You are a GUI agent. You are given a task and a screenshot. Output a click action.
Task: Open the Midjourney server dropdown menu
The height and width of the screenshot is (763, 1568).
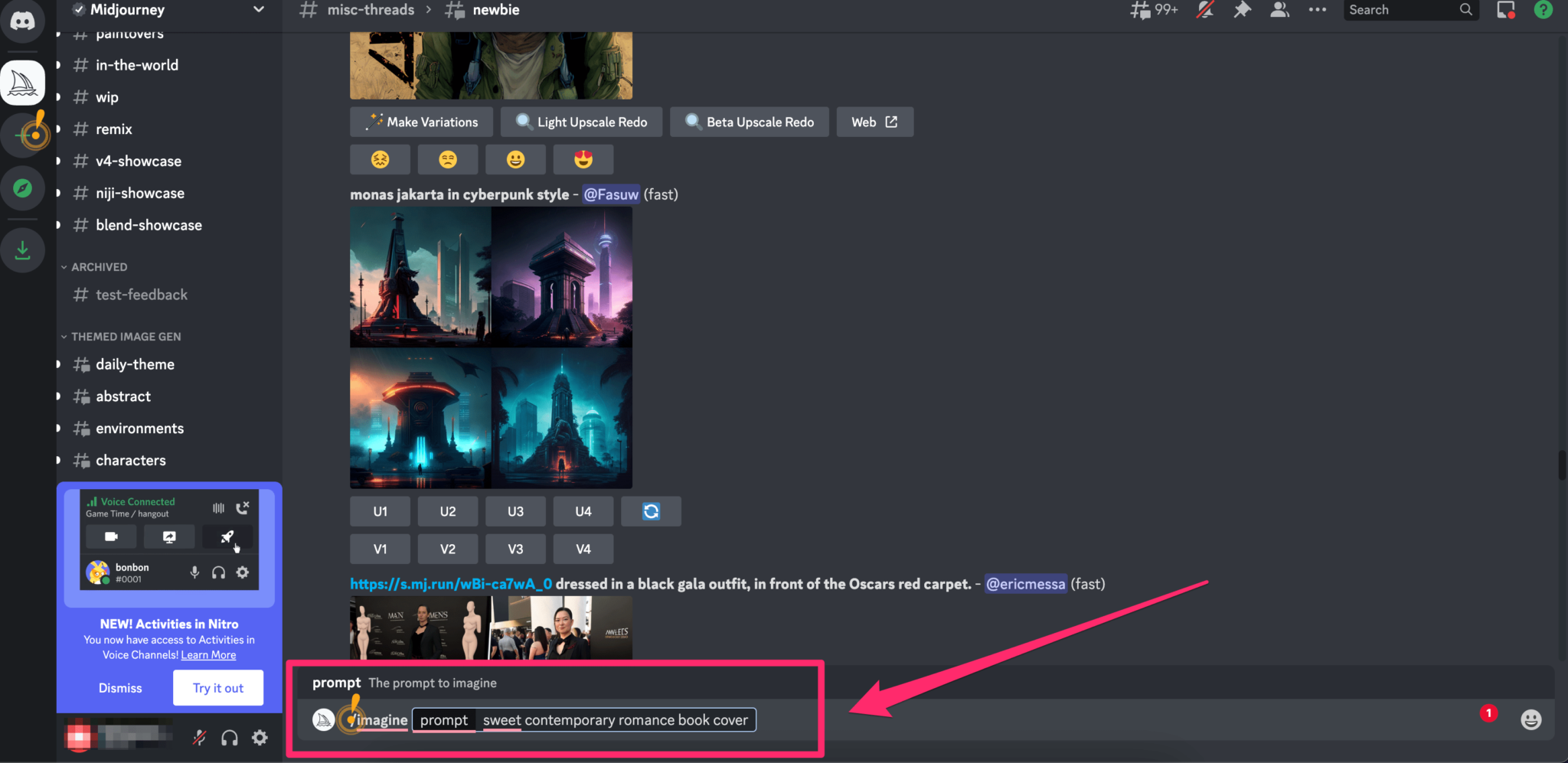click(258, 10)
